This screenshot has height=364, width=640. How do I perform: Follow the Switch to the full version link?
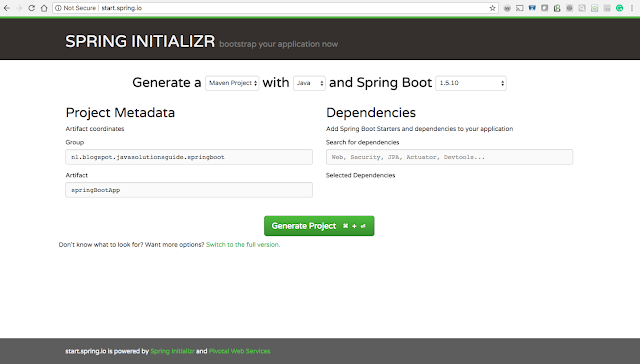[x=243, y=244]
